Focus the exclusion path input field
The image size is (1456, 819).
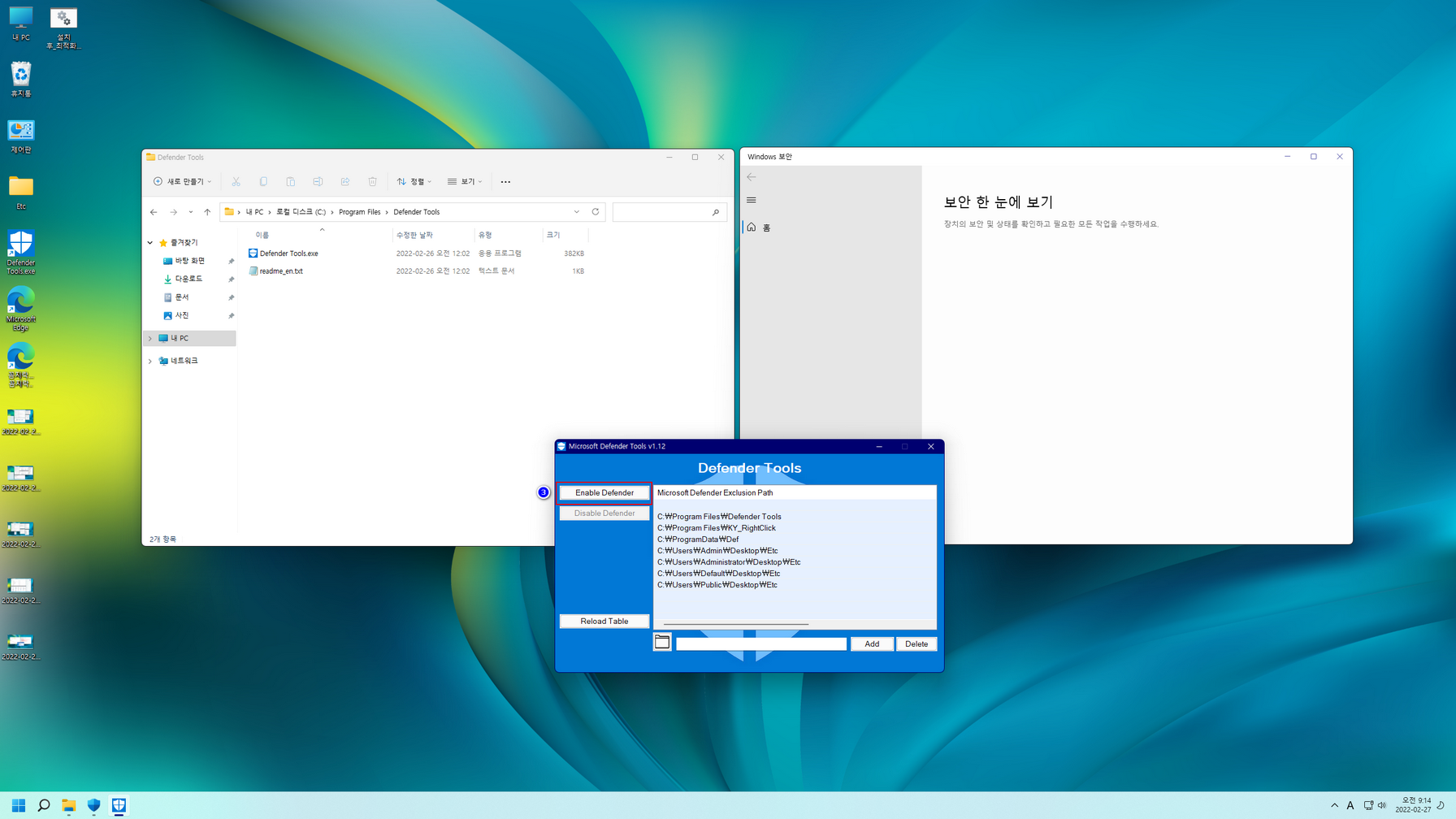click(761, 643)
